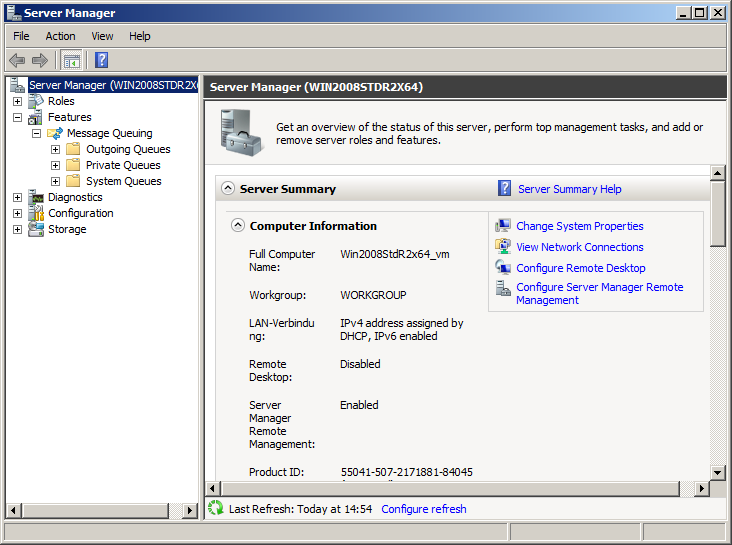Click the View Network Connections icon

503,246
